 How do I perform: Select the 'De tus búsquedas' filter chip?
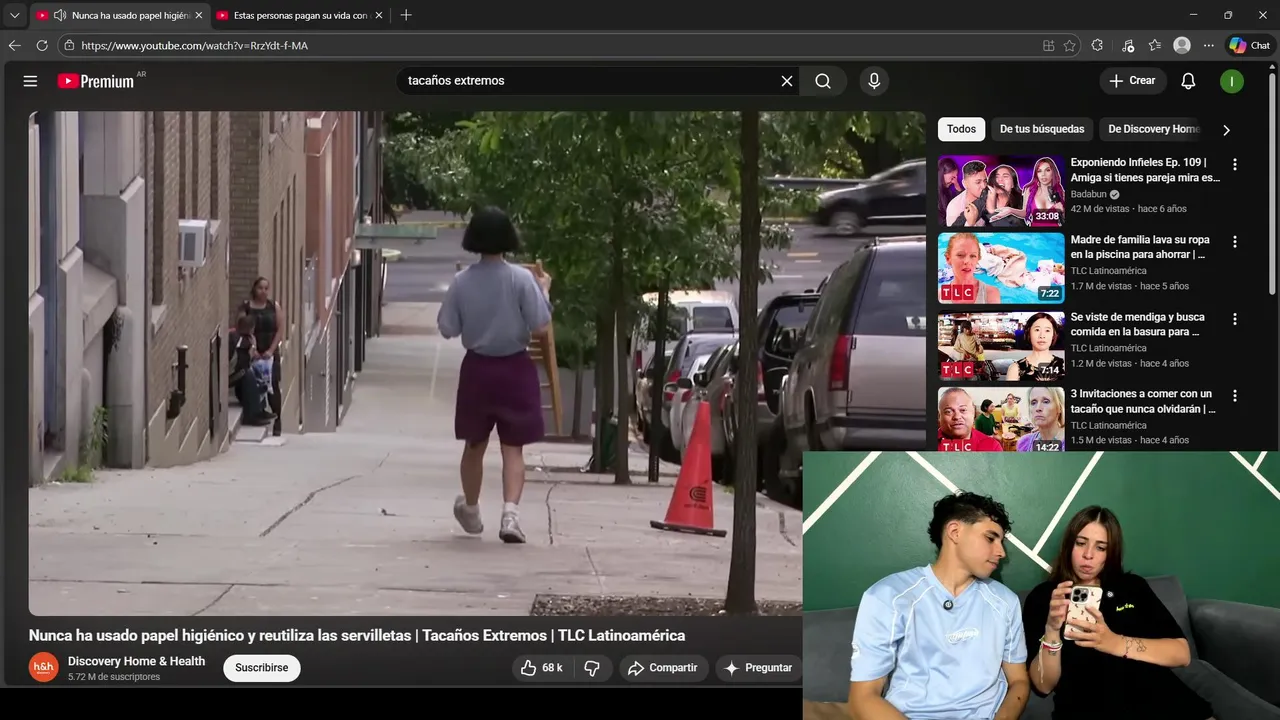pyautogui.click(x=1042, y=129)
